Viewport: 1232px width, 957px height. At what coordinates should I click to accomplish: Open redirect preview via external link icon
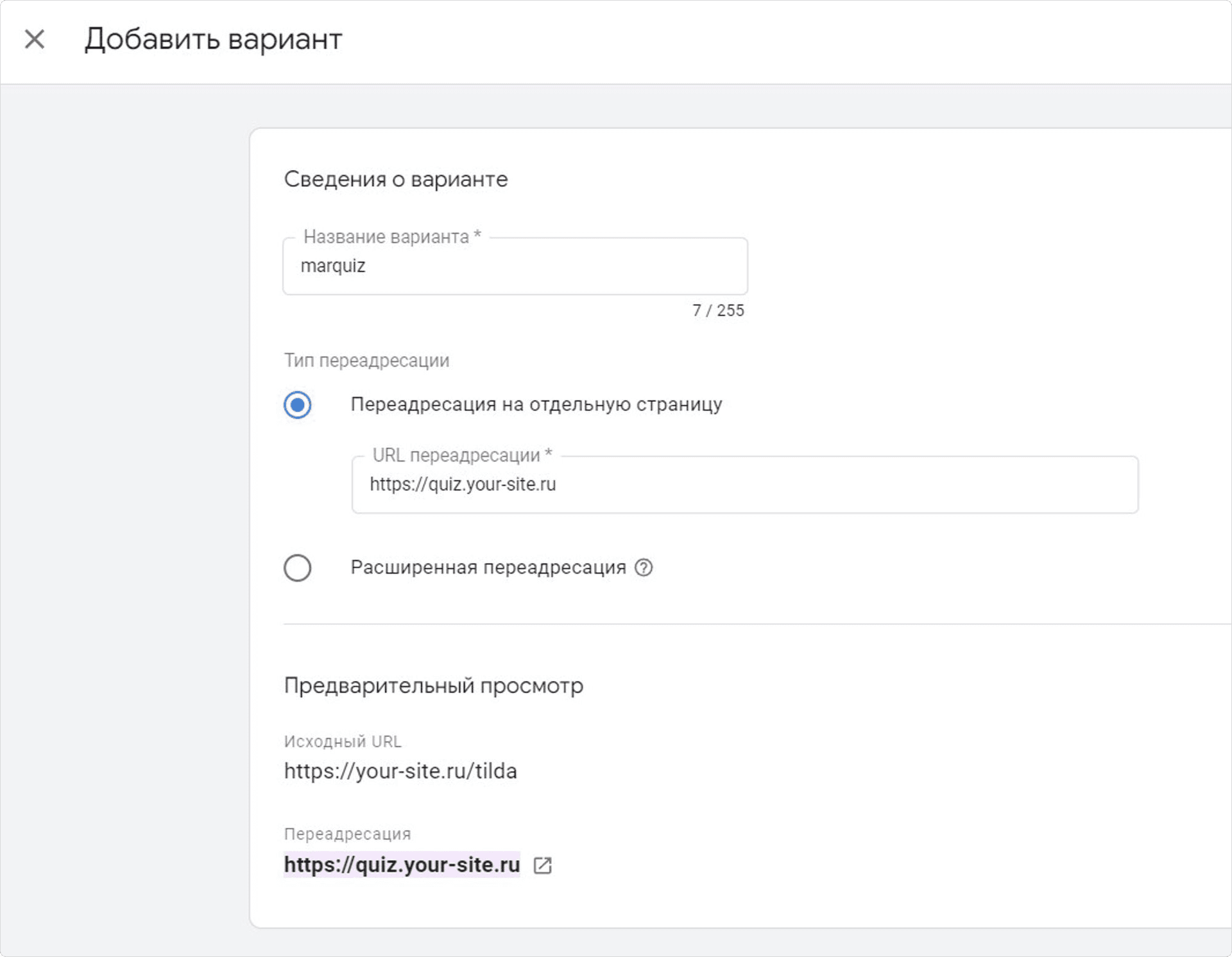(x=543, y=865)
